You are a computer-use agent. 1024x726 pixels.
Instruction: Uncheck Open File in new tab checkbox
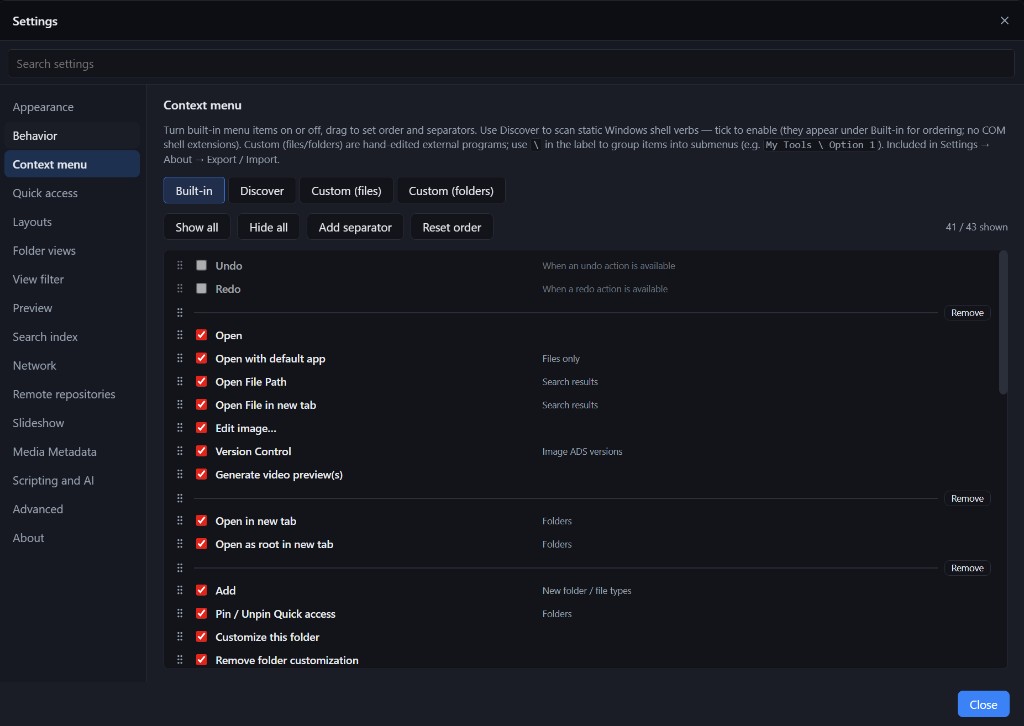tap(201, 404)
